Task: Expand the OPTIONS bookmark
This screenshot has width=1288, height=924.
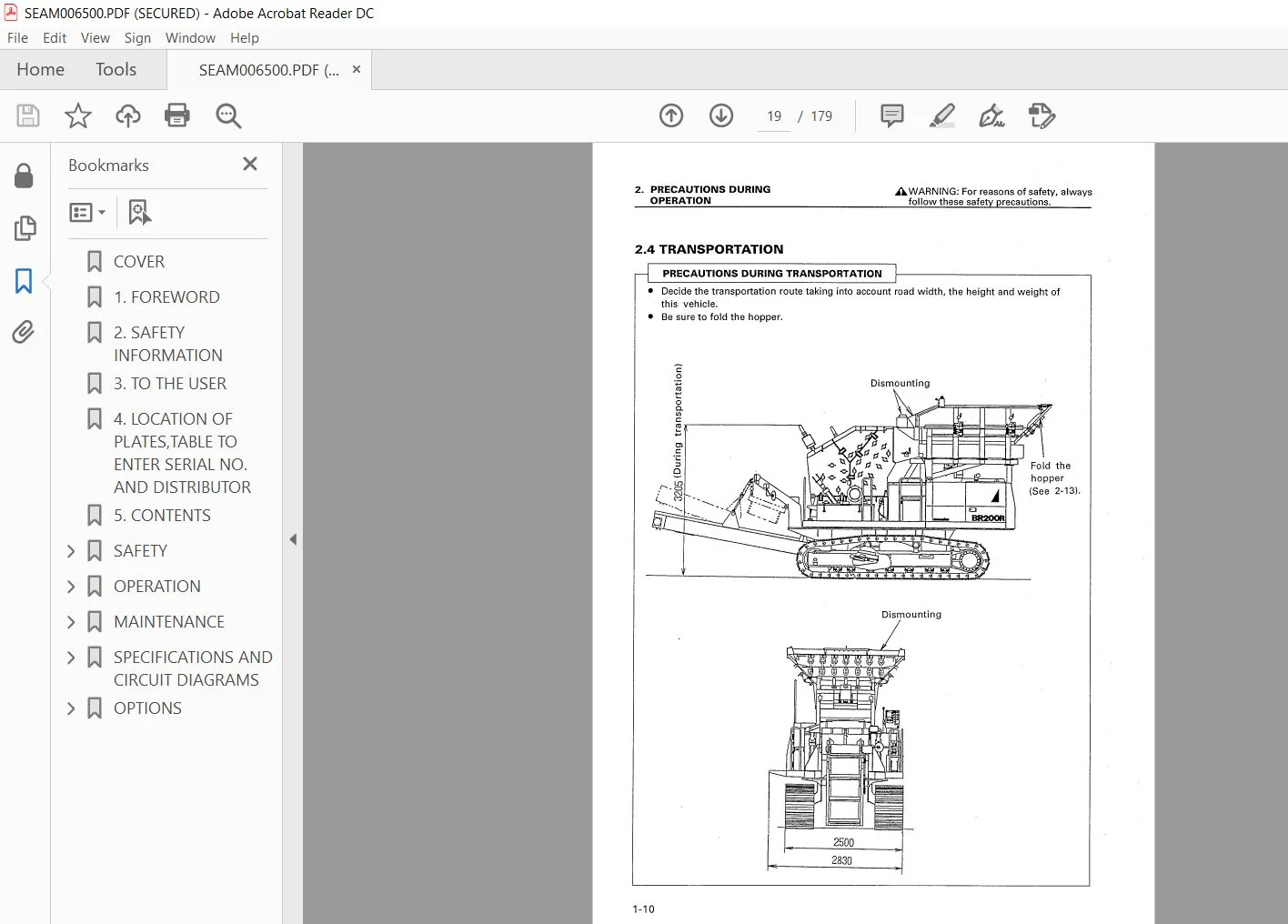Action: (71, 708)
